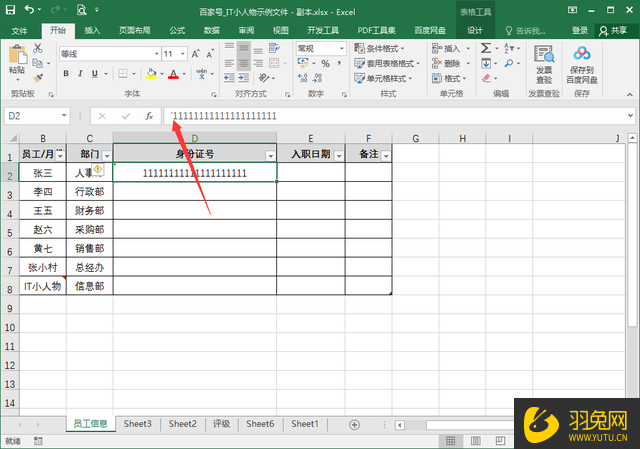Screen dimensions: 640x449
Task: Undo the last action
Action: pos(29,9)
